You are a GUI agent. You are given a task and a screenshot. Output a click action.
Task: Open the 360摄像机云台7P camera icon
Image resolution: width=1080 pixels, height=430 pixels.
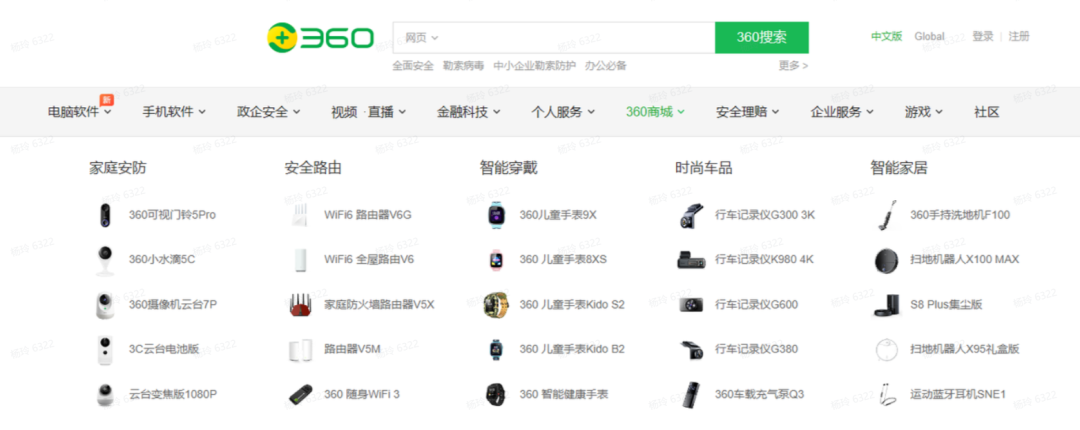(105, 305)
